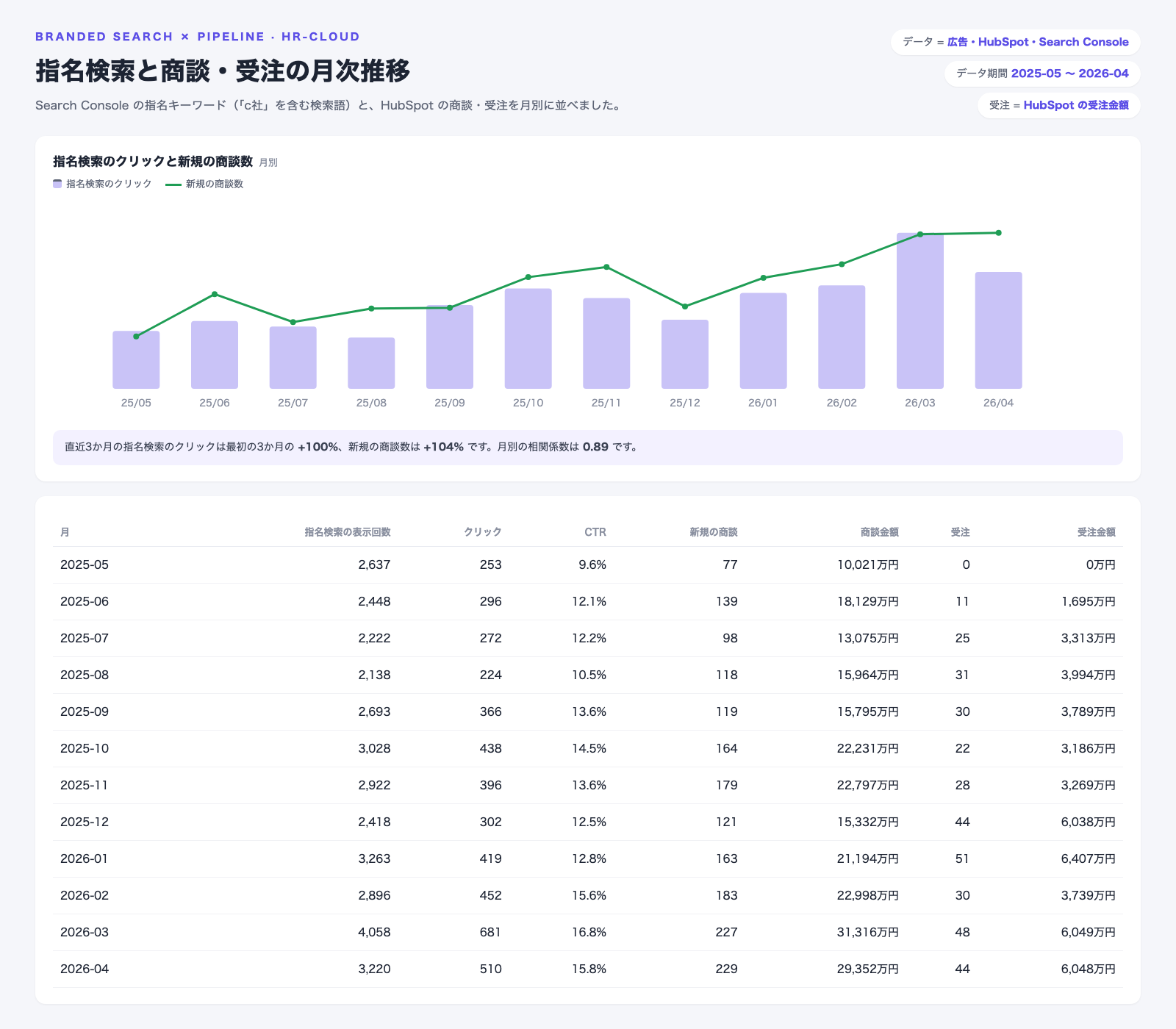Viewport: 1176px width, 1029px height.
Task: Click the CTR value 9.6%
Action: point(592,564)
